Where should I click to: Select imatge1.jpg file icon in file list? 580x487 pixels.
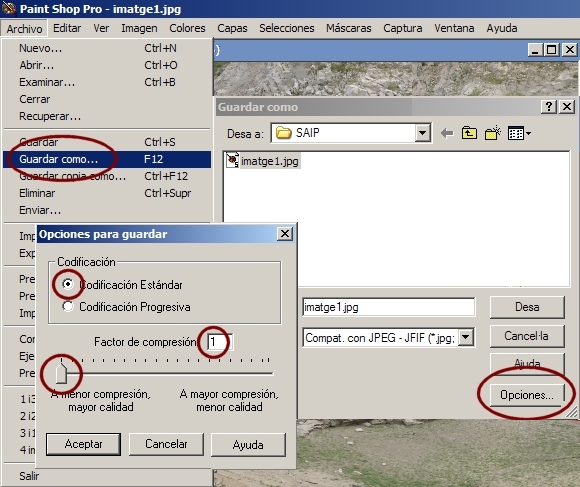click(x=232, y=160)
